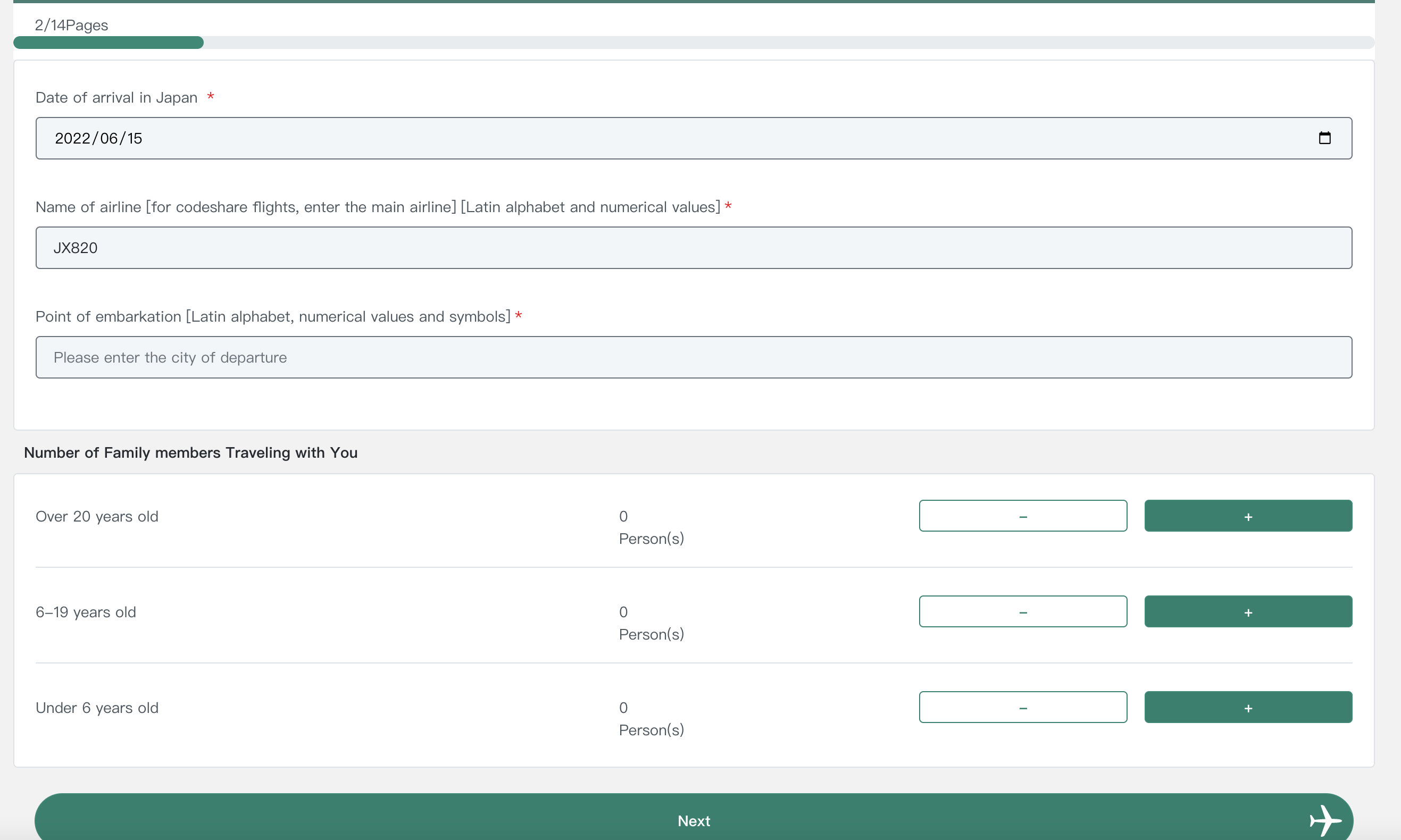Increase Over 20 years old count

pyautogui.click(x=1248, y=516)
